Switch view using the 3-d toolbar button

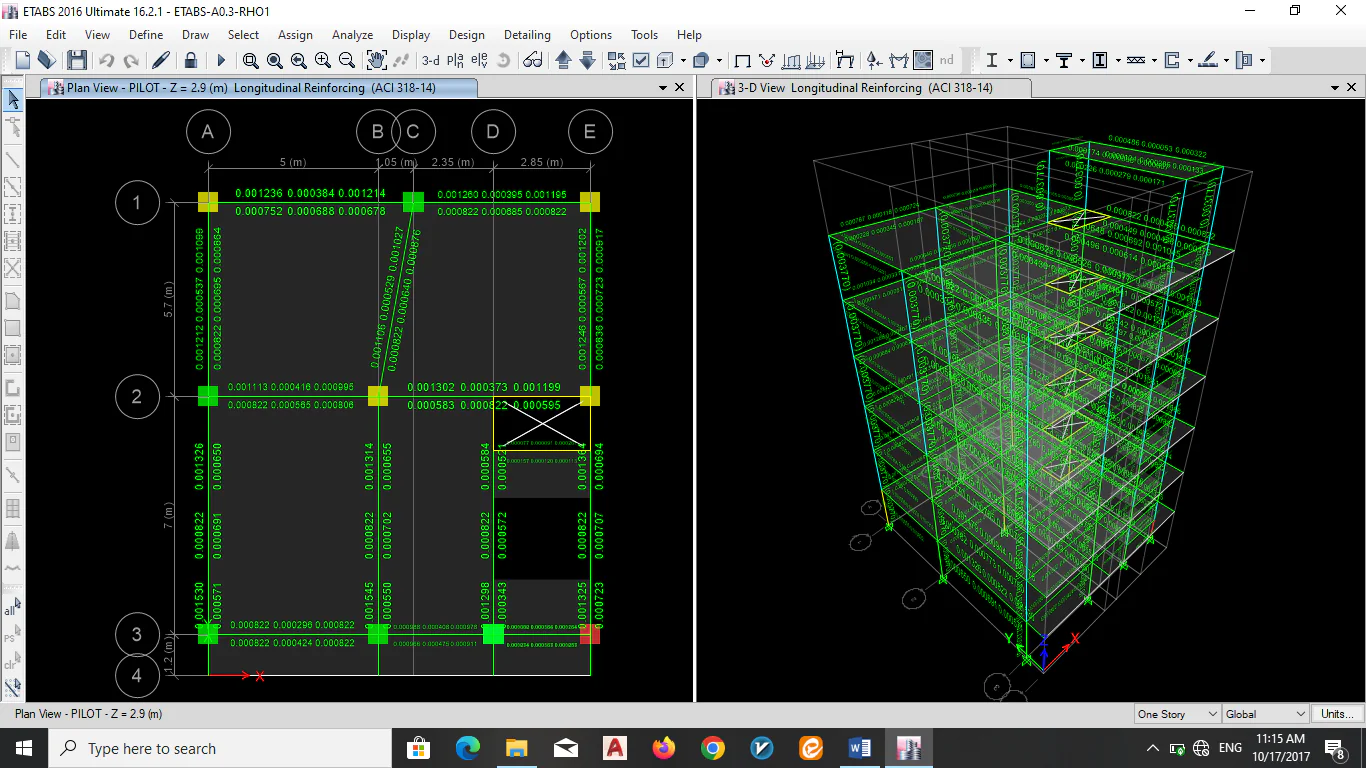coord(430,60)
